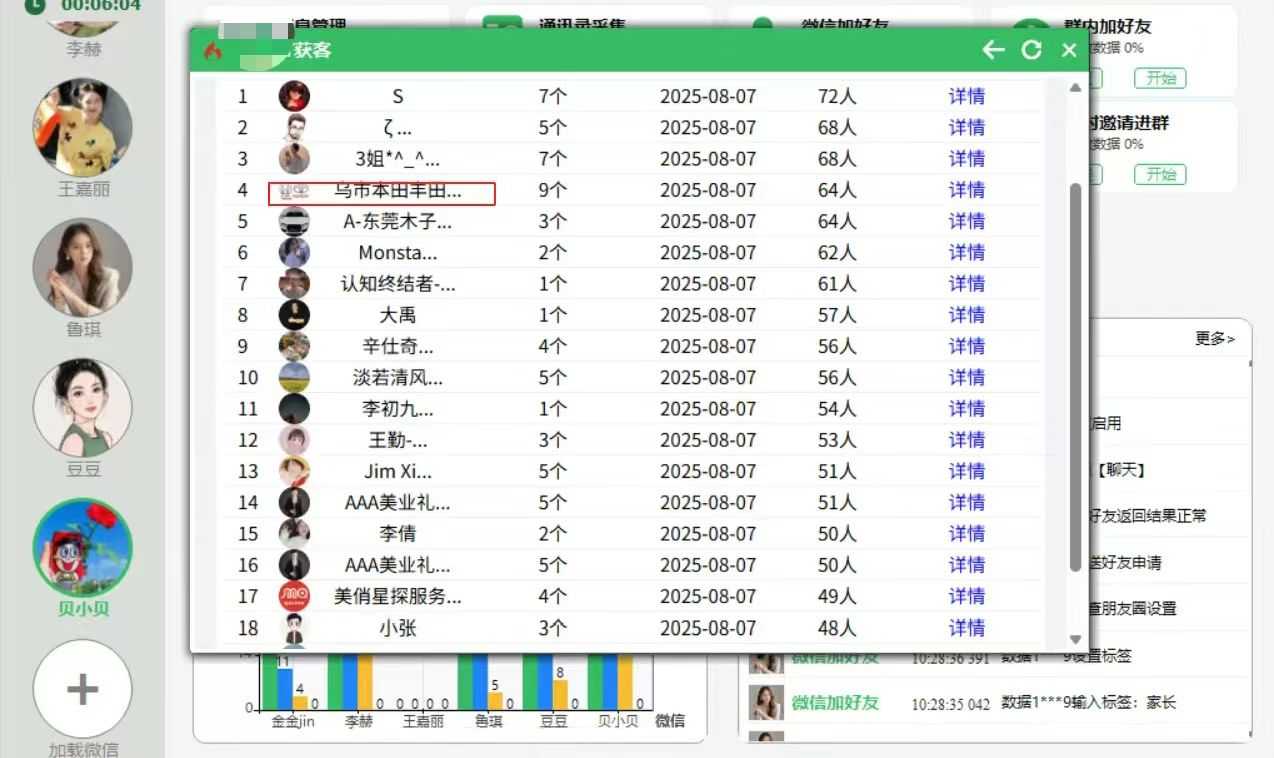Click the flame logo in the dialog title
The width and height of the screenshot is (1274, 758).
coord(212,50)
